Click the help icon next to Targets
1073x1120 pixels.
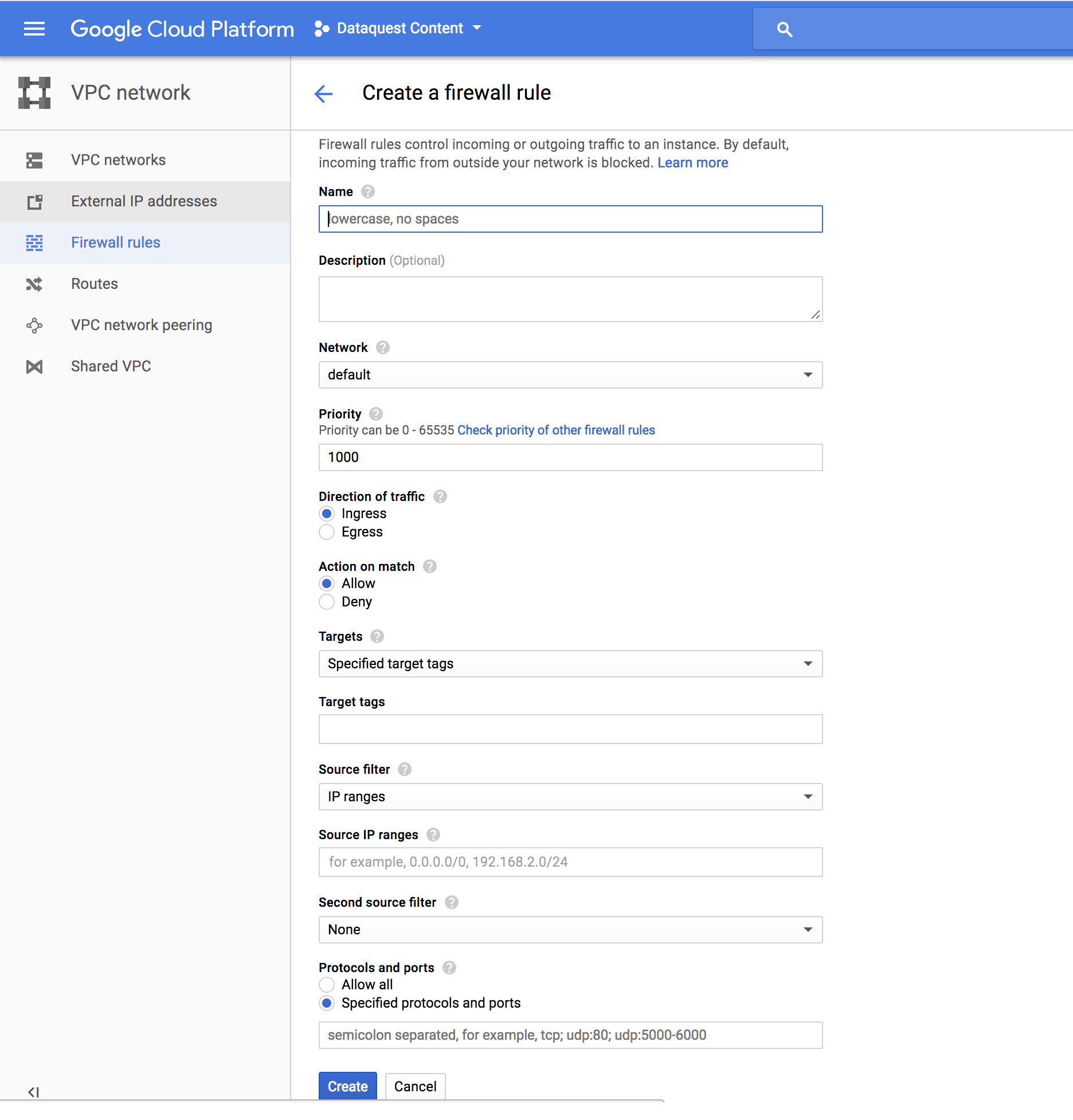[377, 636]
